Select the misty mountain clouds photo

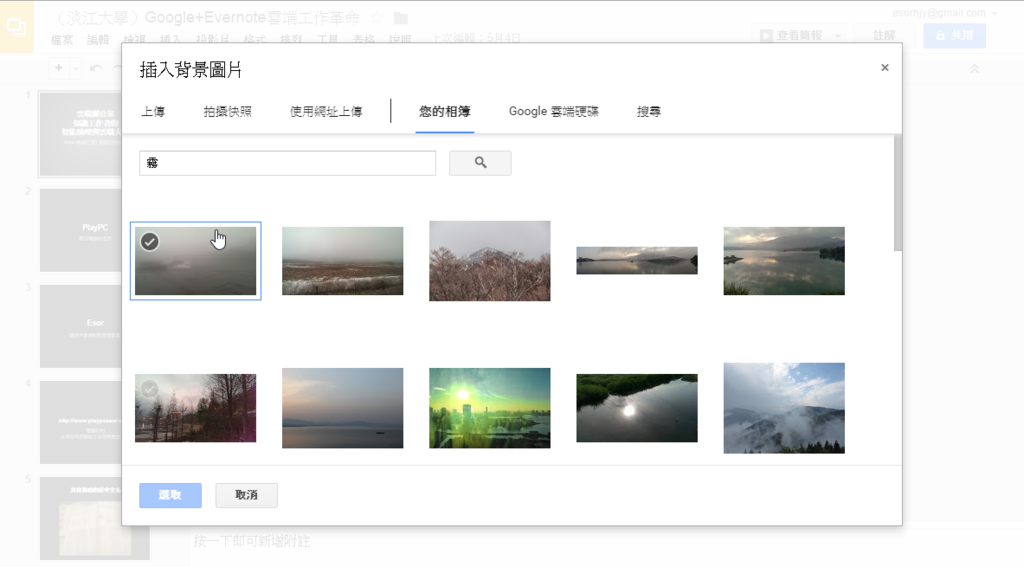784,408
